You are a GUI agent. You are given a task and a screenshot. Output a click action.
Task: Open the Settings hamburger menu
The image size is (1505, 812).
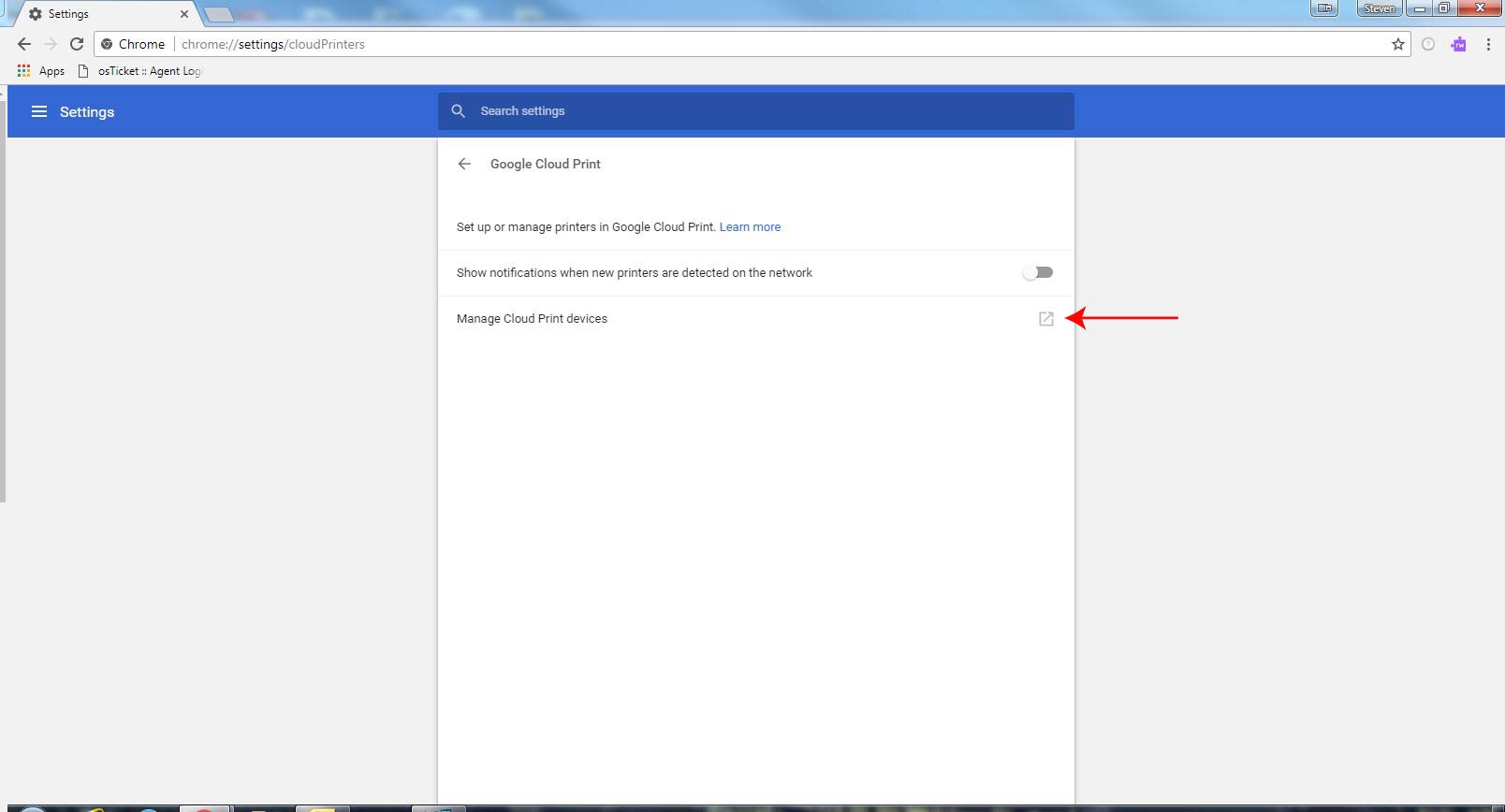coord(38,111)
